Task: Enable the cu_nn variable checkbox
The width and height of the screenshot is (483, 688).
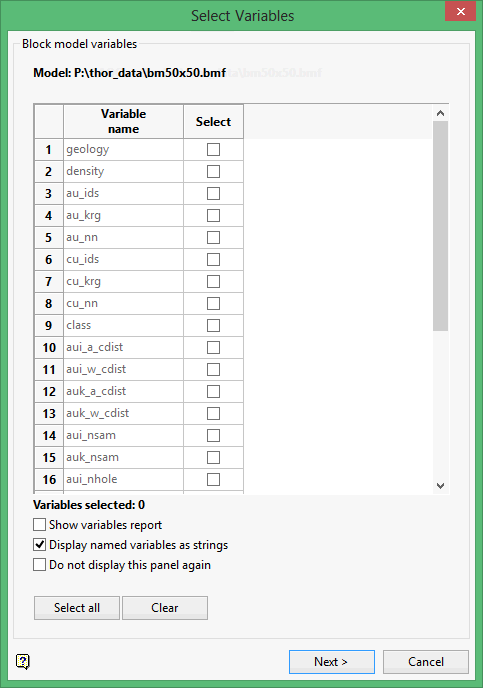Action: [213, 304]
